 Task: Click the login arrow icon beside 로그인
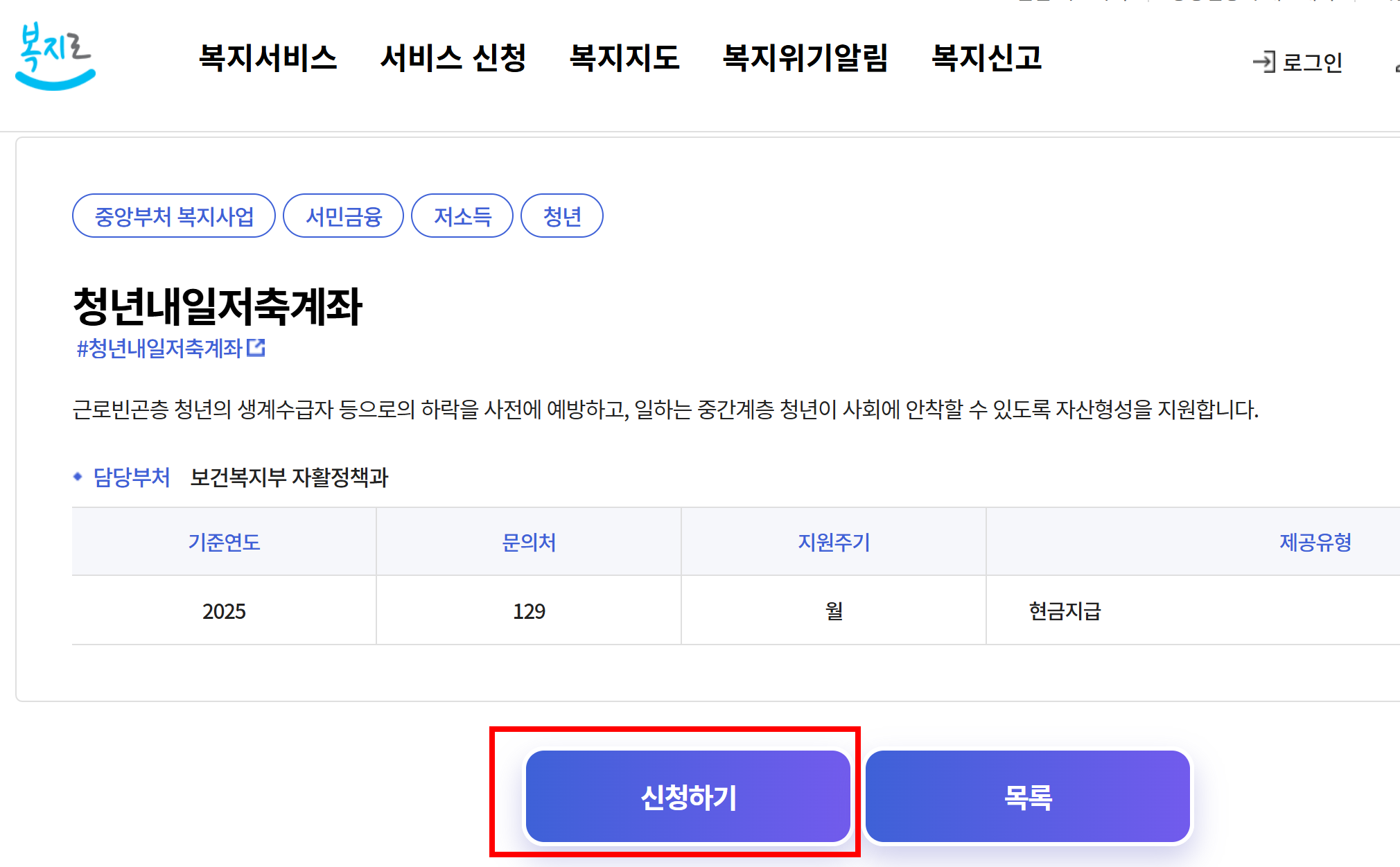[1266, 62]
